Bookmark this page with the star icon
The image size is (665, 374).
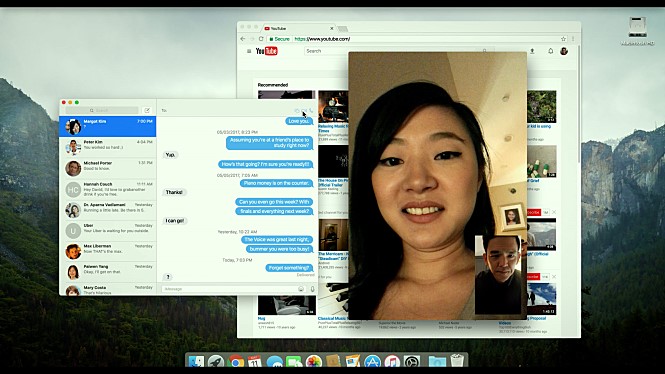(x=563, y=39)
